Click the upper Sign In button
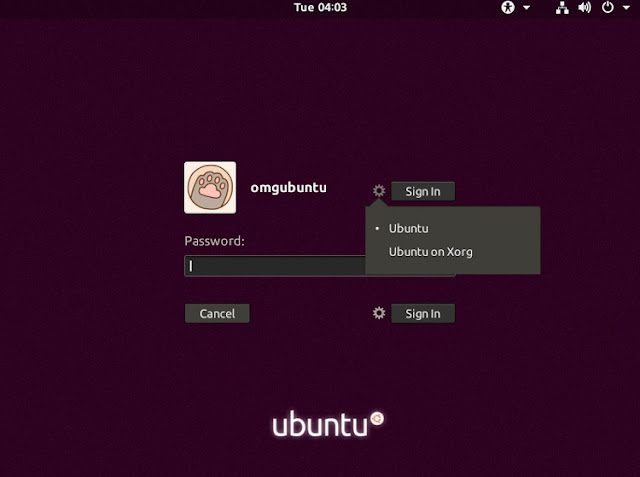Screen dimensions: 640x477 [423, 191]
